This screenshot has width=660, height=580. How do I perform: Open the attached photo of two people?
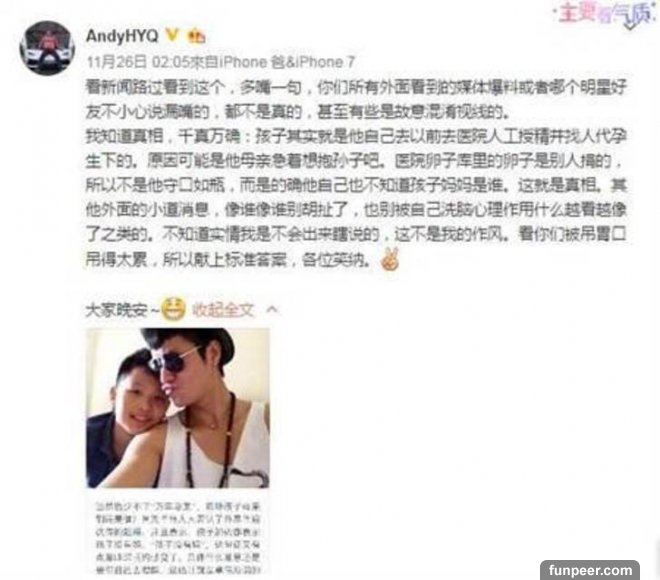pos(178,408)
